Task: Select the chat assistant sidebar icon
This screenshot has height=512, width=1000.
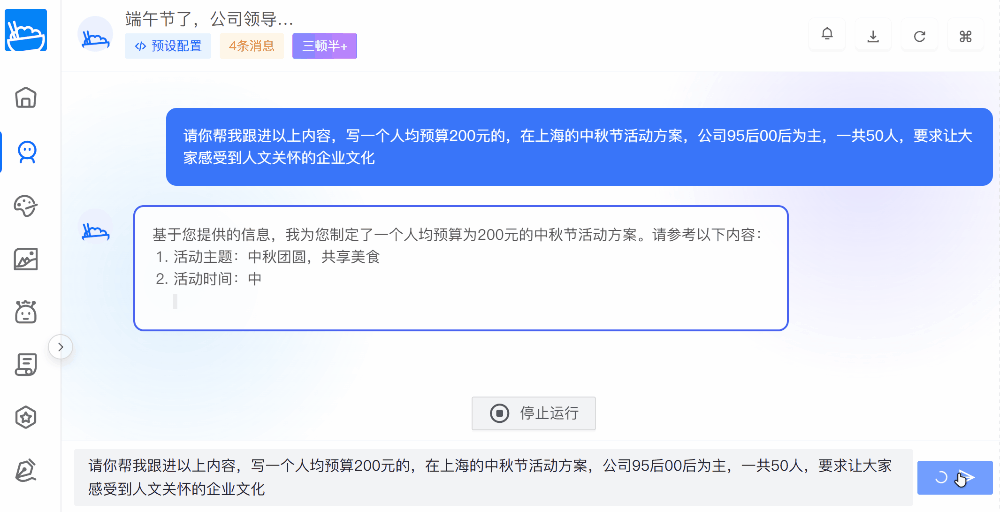Action: coord(26,151)
